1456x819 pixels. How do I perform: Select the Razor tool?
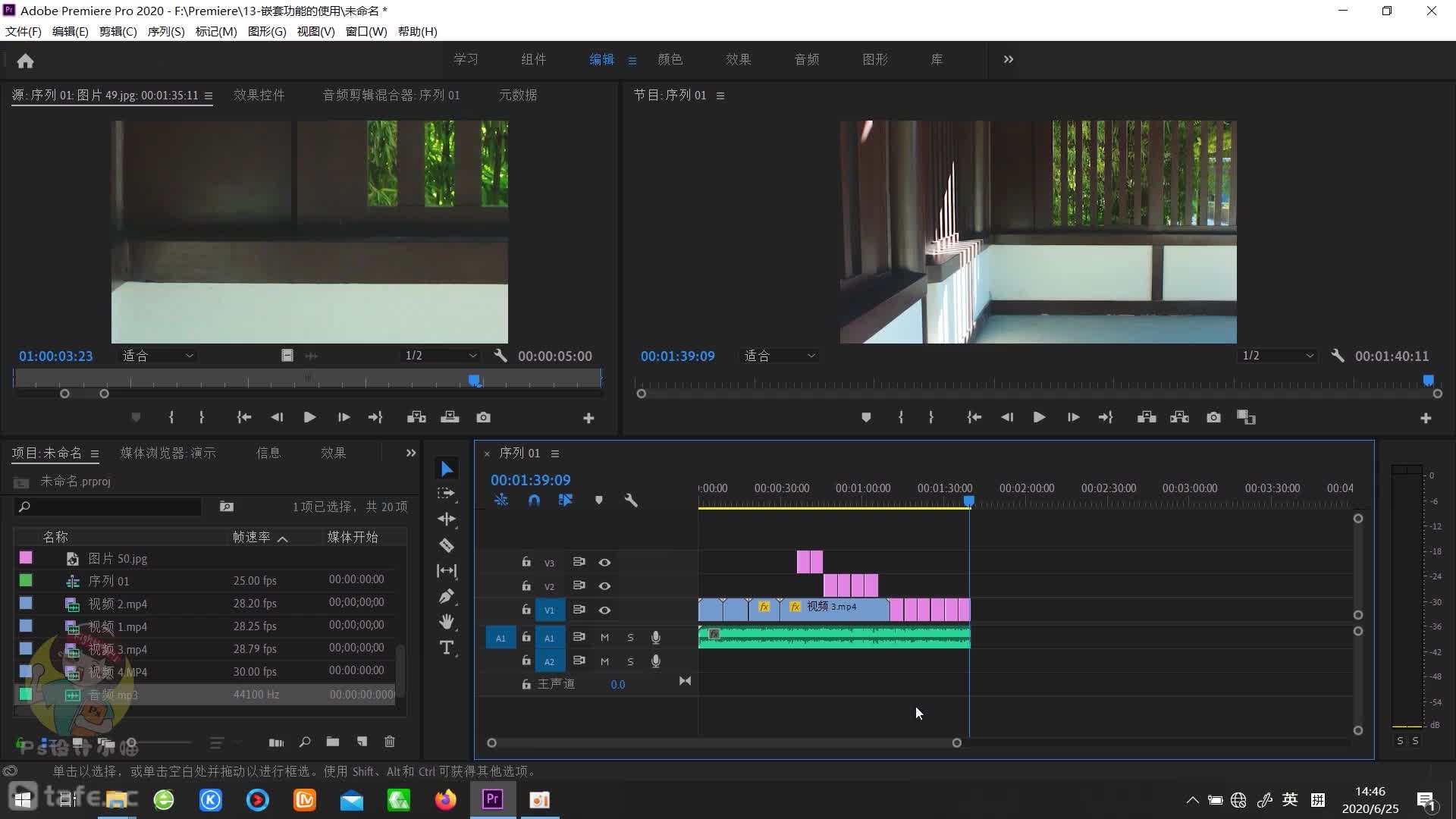point(447,545)
